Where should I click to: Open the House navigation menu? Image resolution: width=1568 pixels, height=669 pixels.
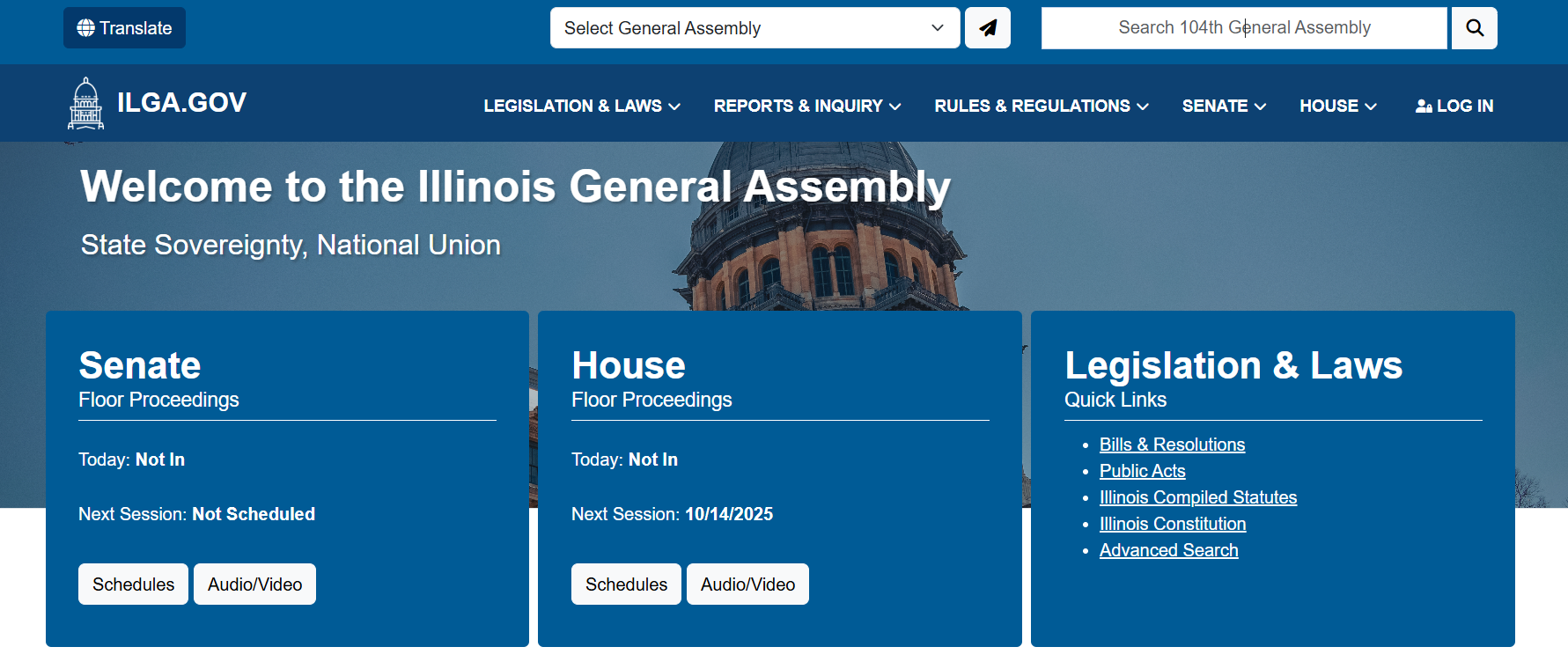(x=1338, y=107)
